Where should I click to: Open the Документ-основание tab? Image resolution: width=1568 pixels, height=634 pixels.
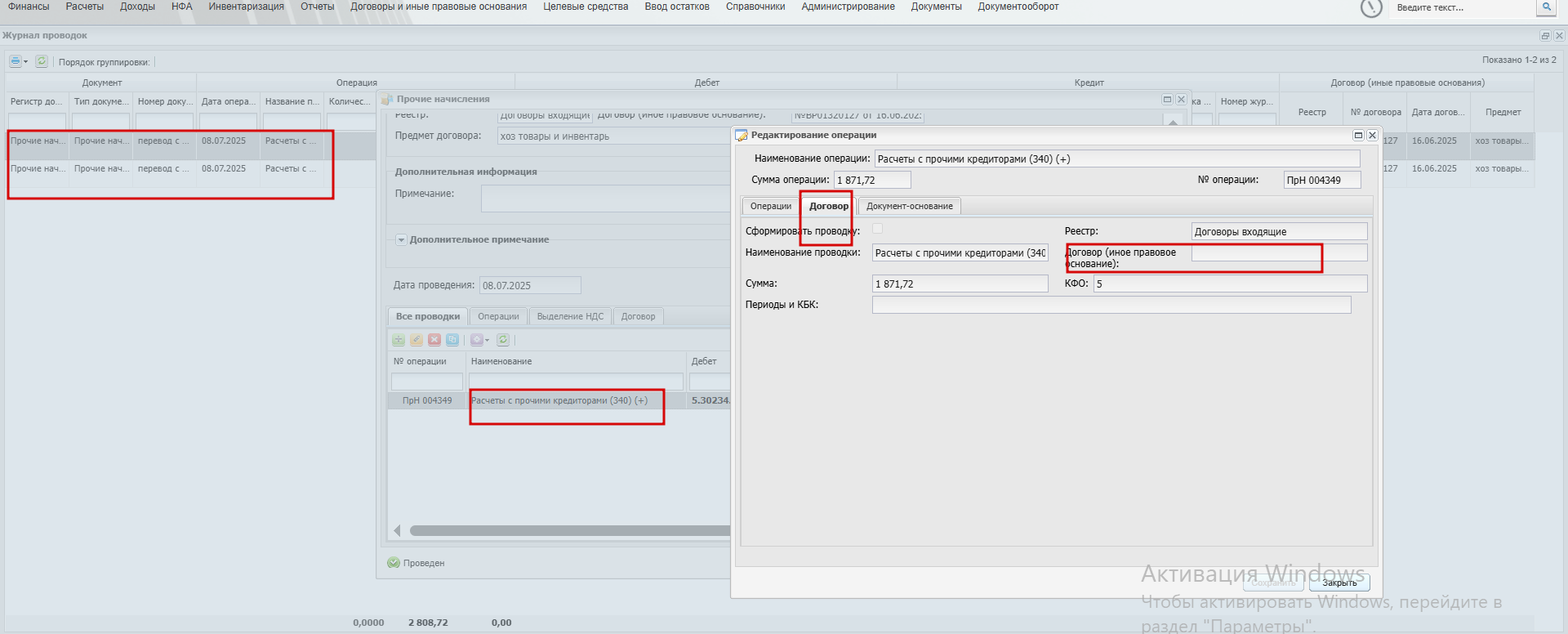pos(910,206)
